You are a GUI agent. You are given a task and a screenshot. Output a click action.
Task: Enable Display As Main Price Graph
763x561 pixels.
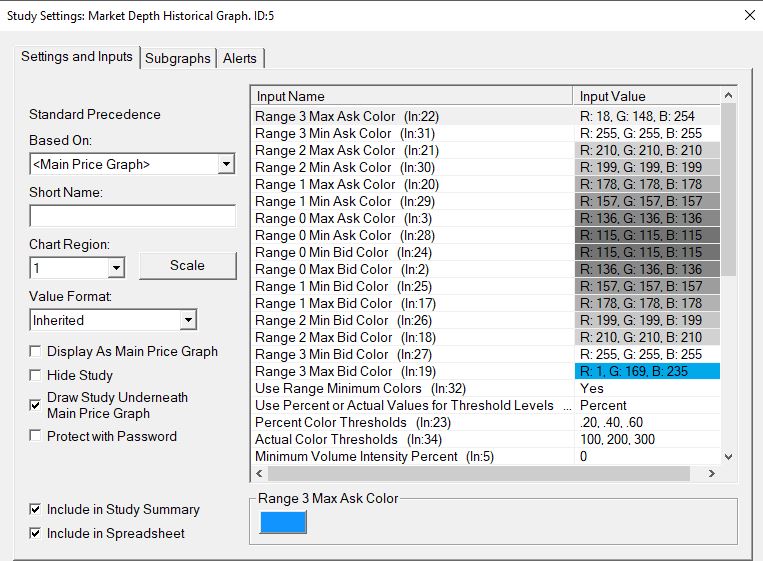click(x=35, y=351)
